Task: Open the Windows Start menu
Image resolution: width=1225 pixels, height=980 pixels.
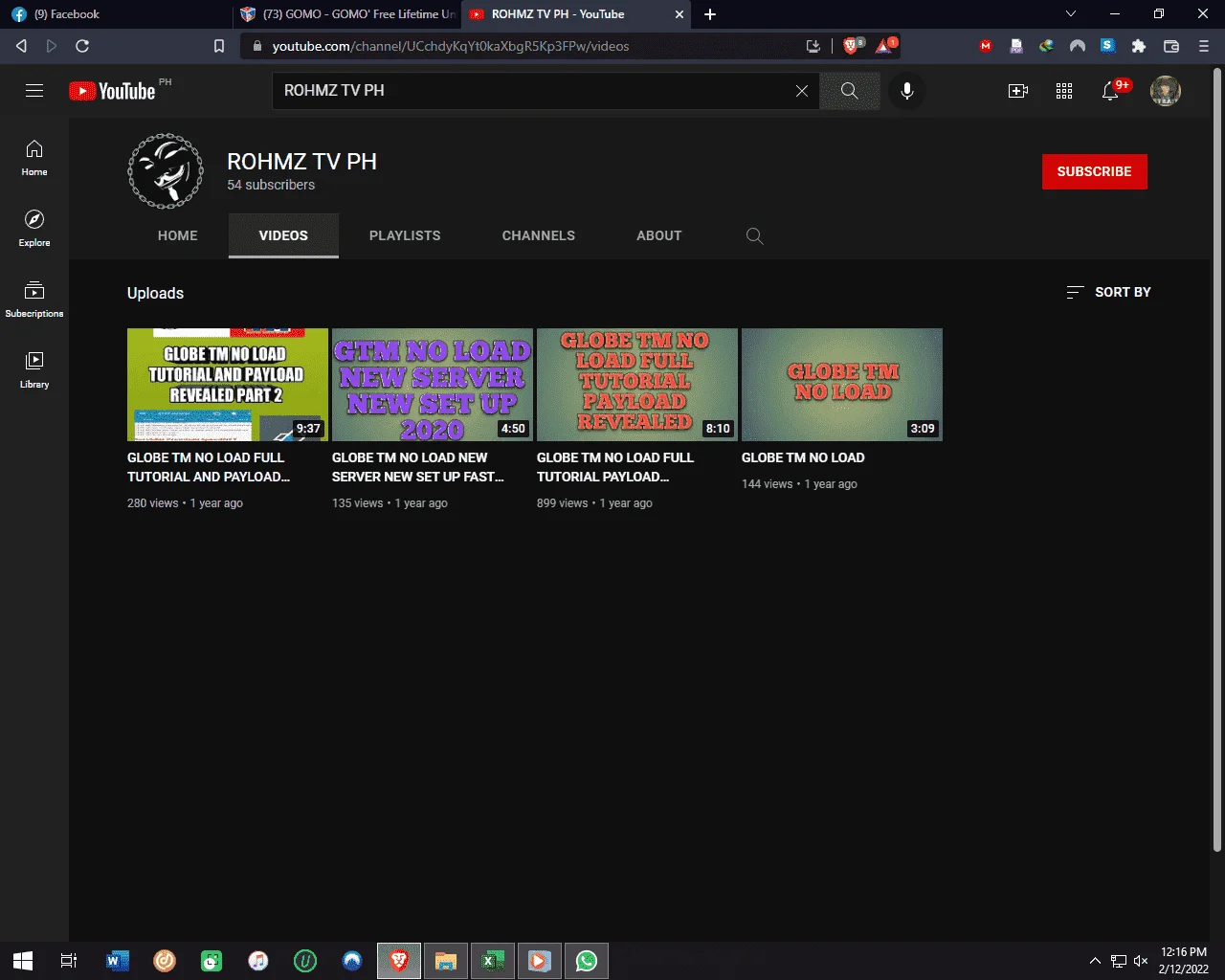Action: pos(23,961)
